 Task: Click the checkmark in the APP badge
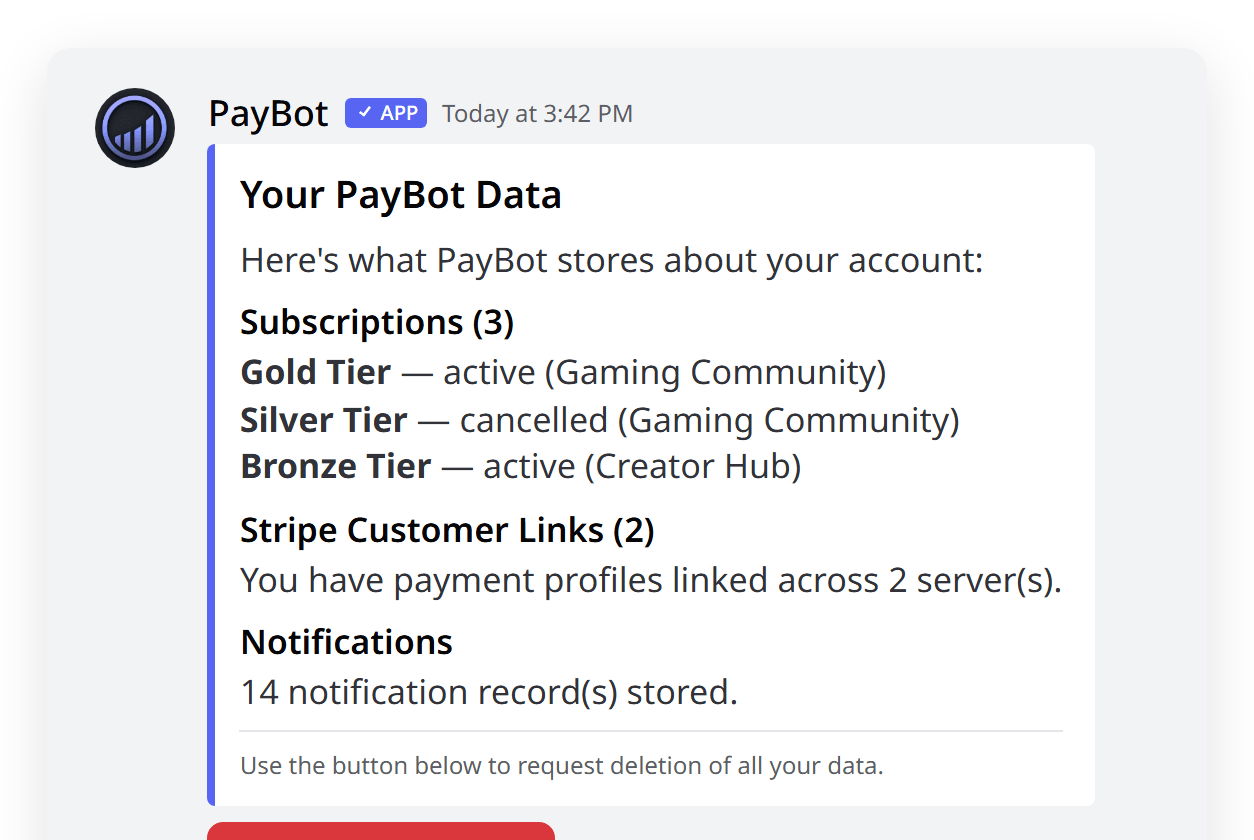[x=365, y=112]
